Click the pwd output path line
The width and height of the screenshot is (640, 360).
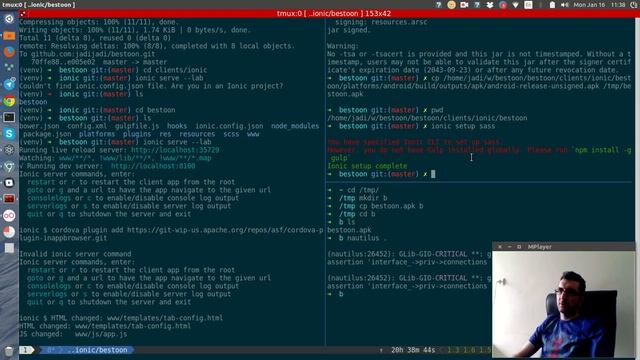click(427, 118)
